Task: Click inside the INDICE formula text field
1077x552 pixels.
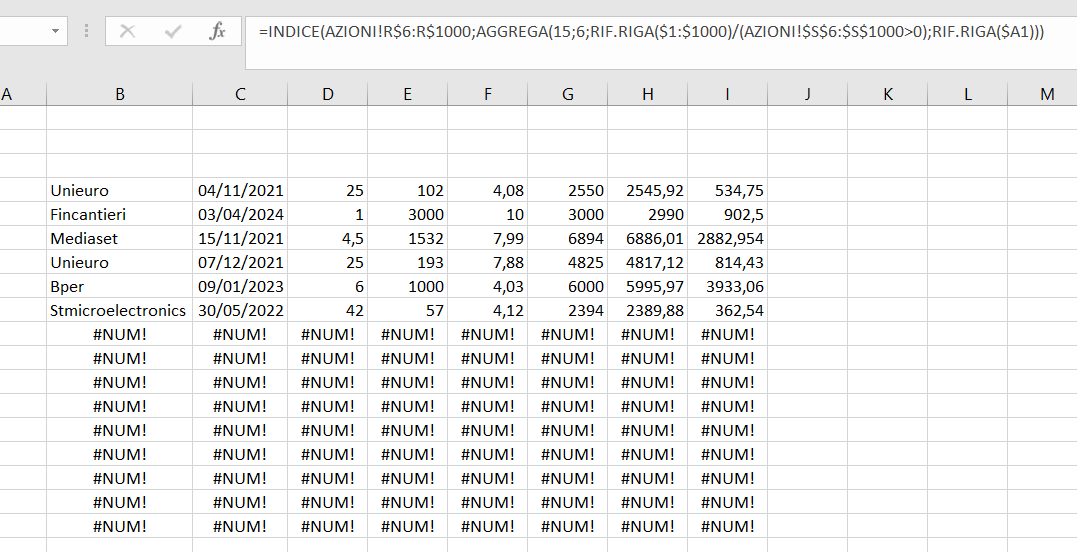Action: [650, 32]
